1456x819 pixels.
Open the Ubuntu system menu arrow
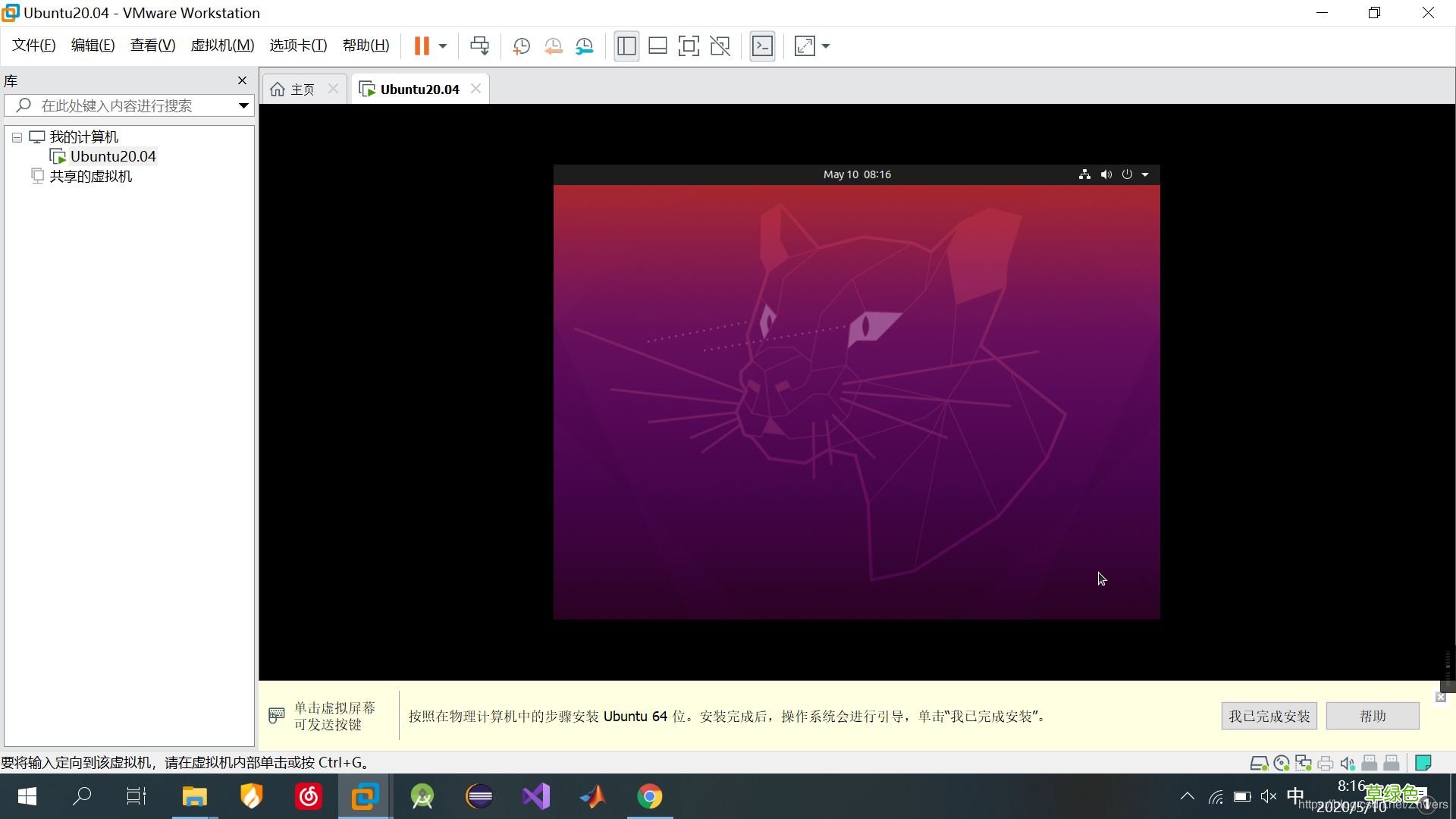[x=1145, y=174]
